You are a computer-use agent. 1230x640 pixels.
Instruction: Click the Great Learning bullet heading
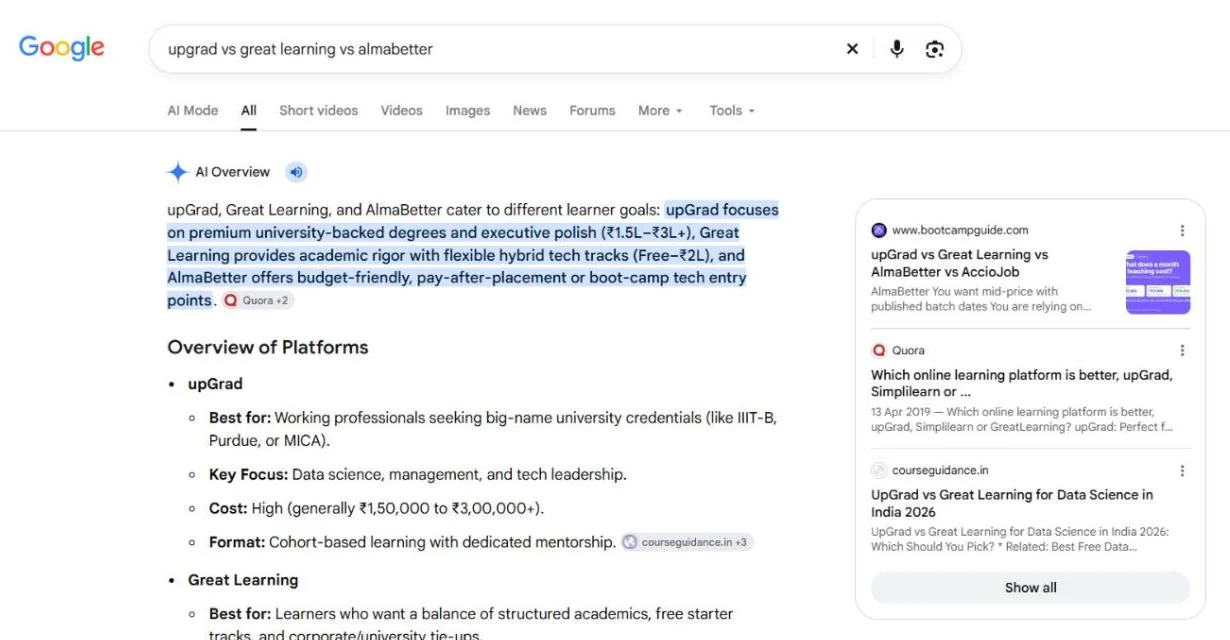[243, 580]
